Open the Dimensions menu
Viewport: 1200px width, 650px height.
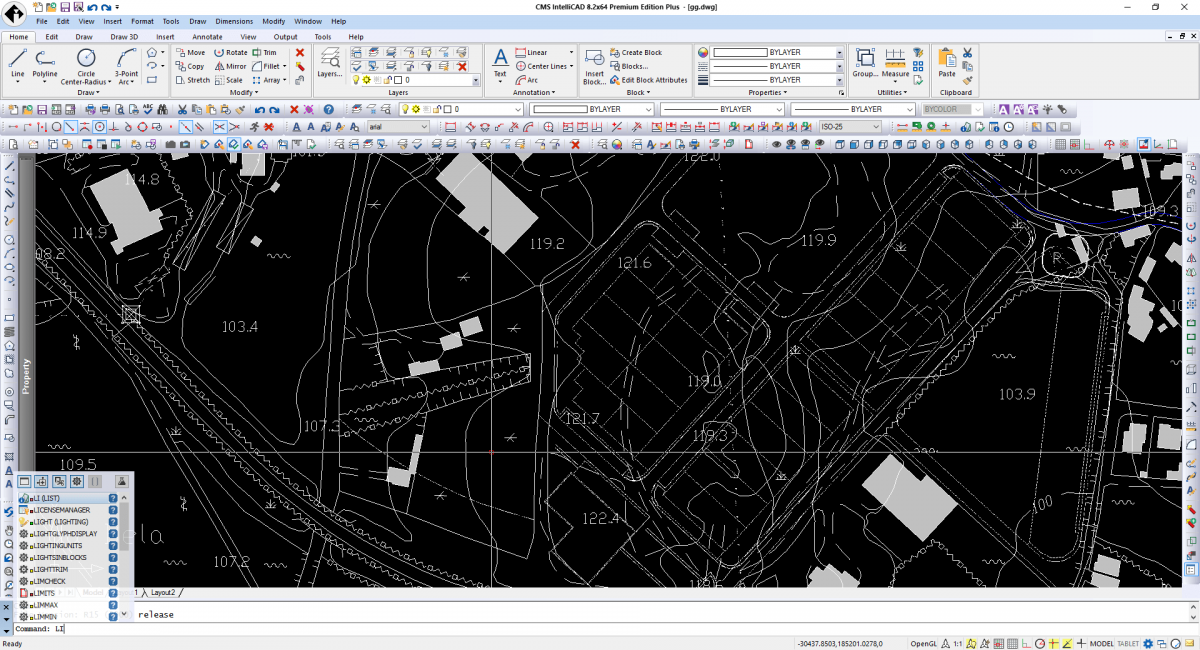click(x=233, y=20)
